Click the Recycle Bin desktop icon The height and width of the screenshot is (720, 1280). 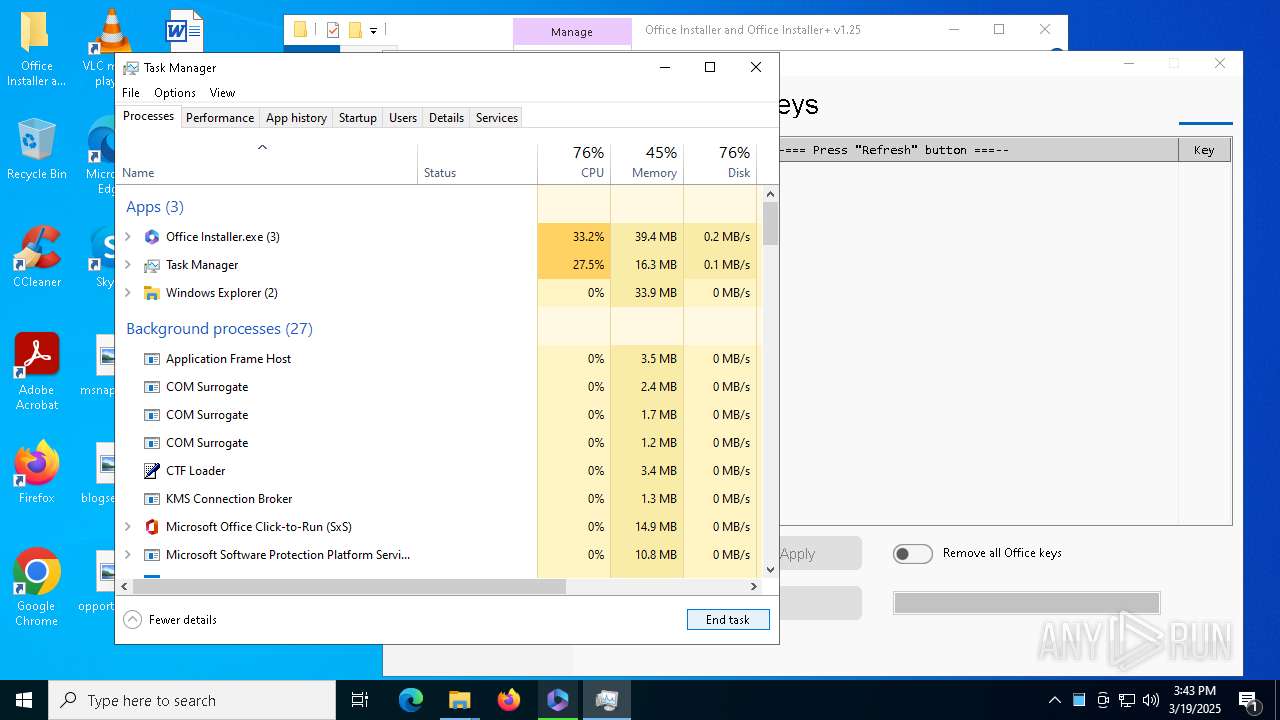[37, 150]
